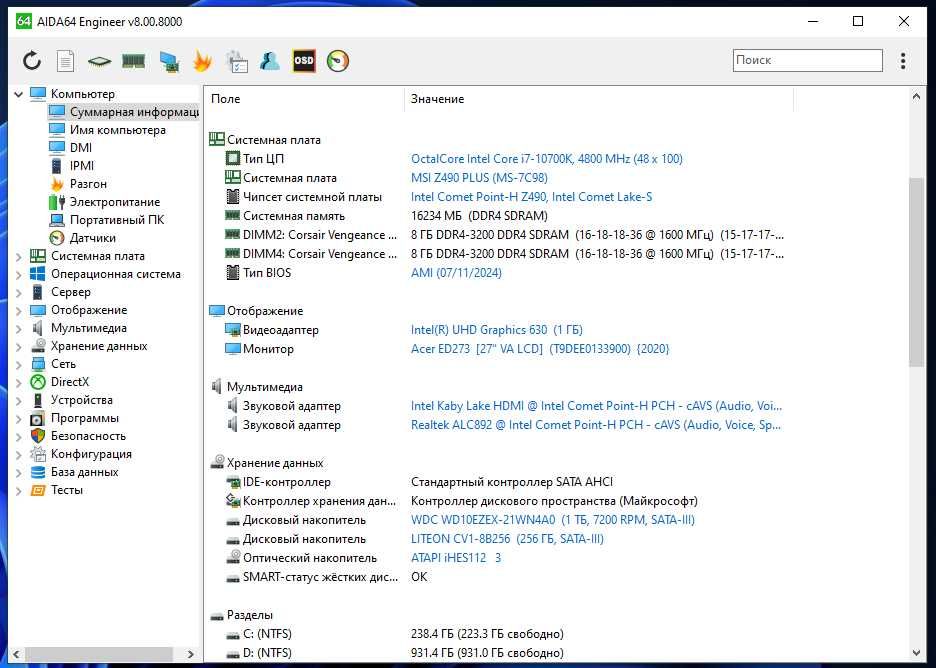This screenshot has height=668, width=936.
Task: Click the AIDA64 title bar logo
Action: click(23, 21)
